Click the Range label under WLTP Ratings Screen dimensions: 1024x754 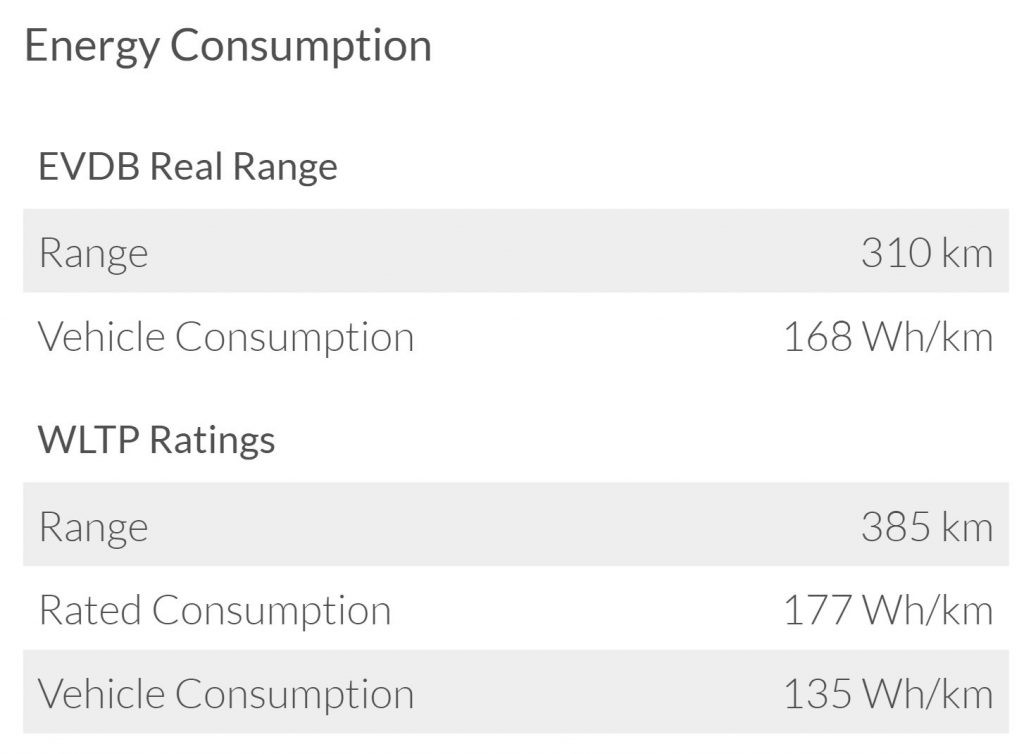93,527
